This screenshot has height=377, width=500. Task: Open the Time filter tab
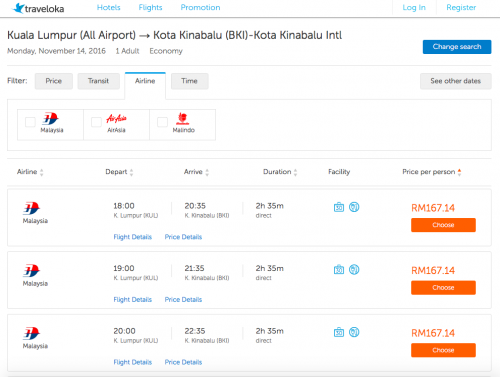click(189, 81)
